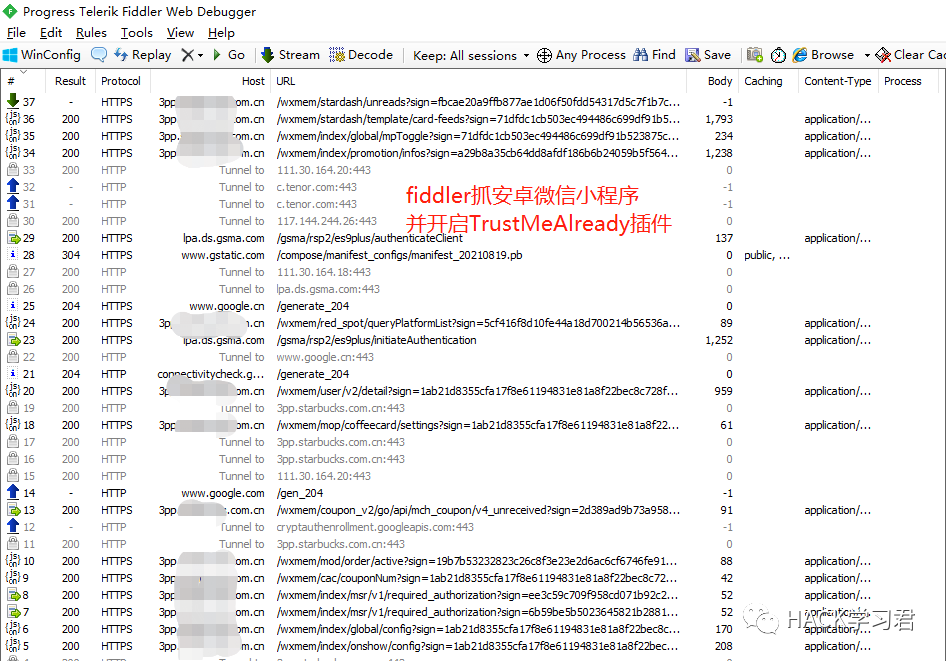Expand the Browse dropdown arrow
This screenshot has height=661, width=946.
click(867, 55)
